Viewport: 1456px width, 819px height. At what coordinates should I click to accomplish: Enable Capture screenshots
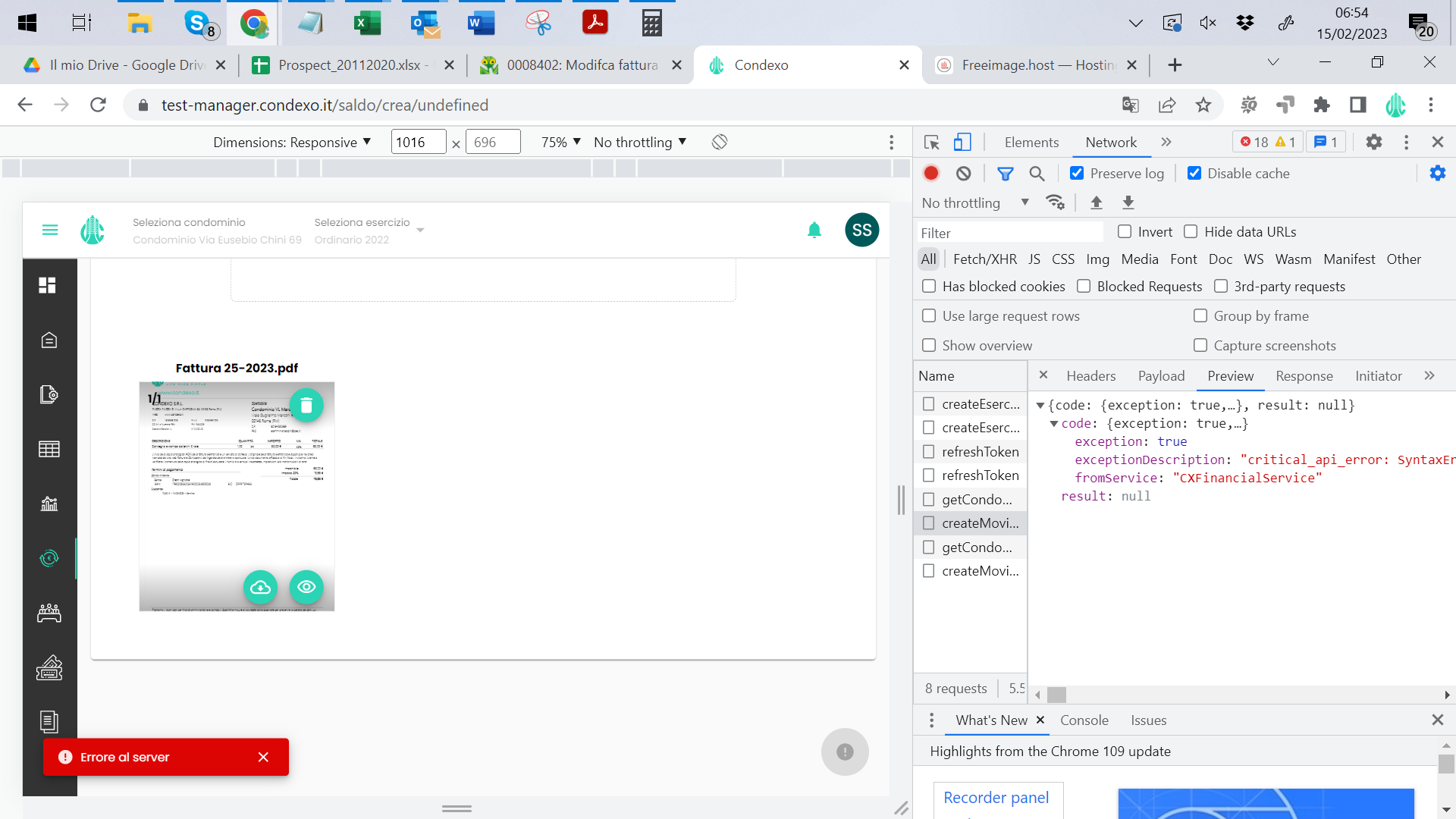[1200, 346]
